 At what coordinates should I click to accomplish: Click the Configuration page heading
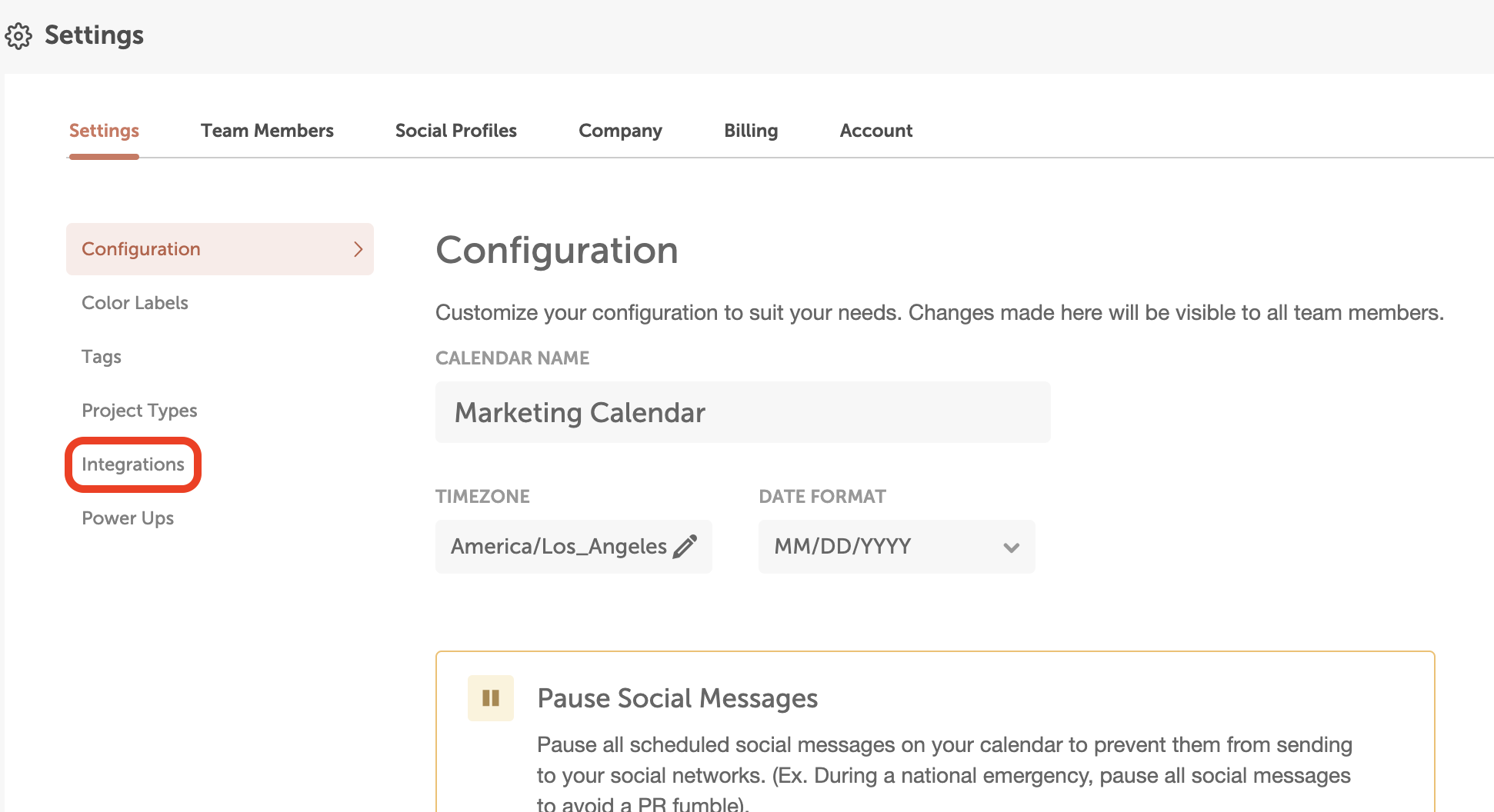tap(557, 250)
